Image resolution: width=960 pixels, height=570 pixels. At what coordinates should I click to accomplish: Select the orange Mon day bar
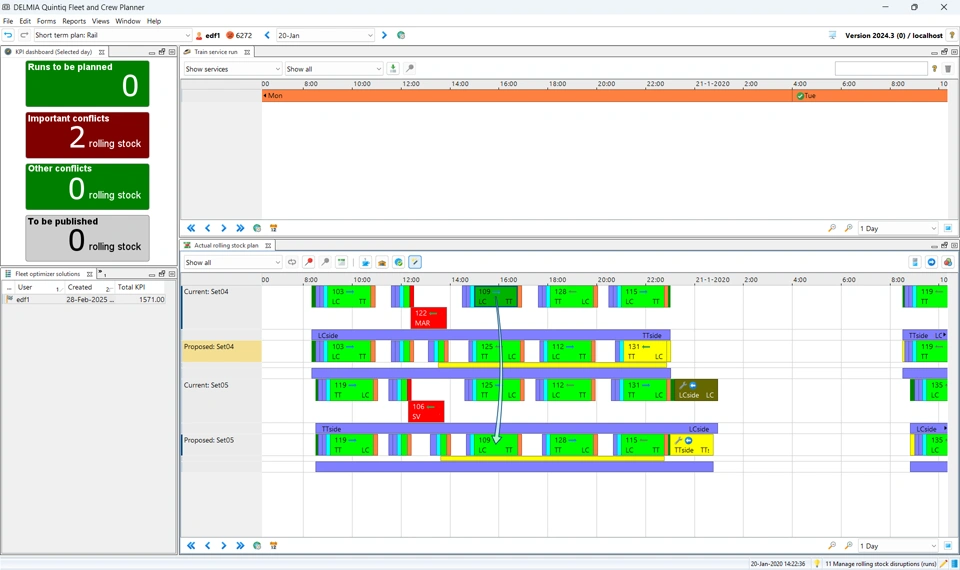point(527,96)
